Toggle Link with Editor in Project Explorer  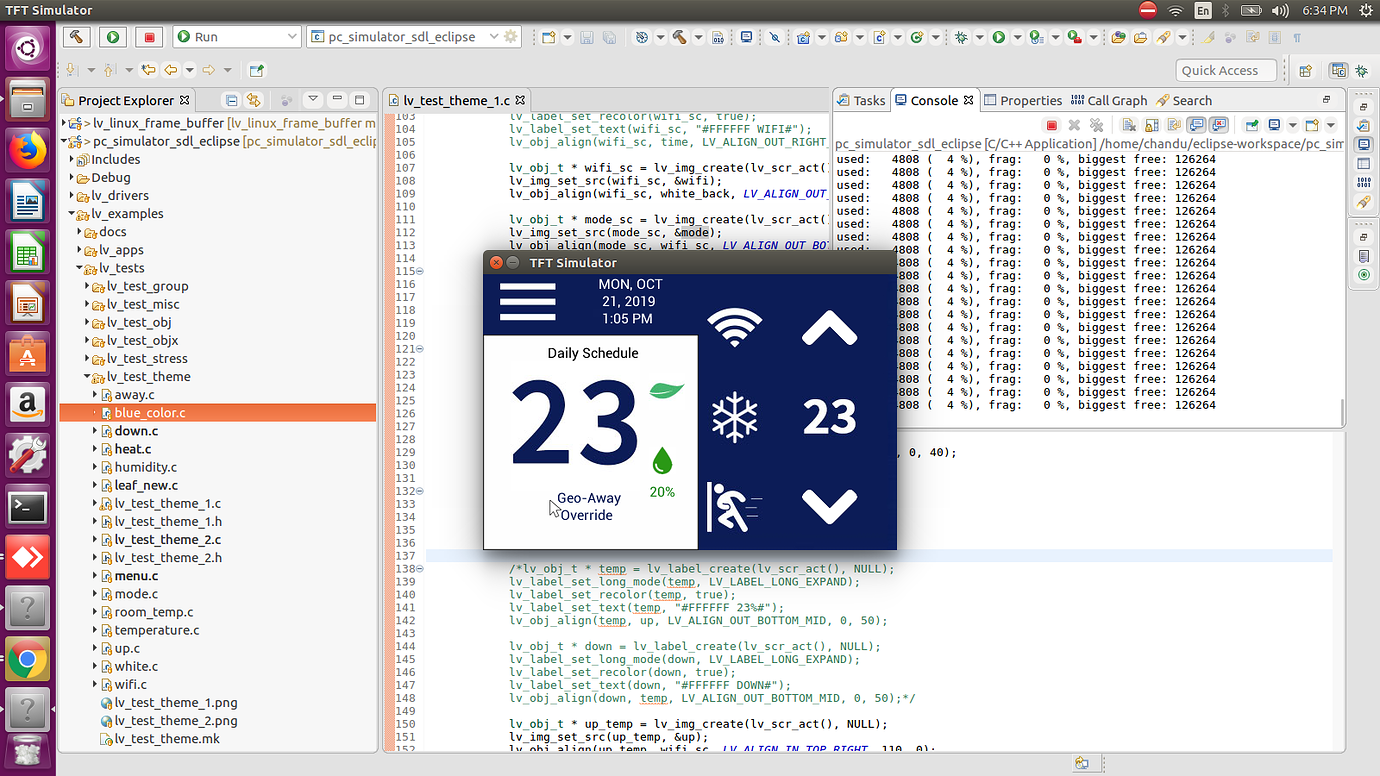pos(253,100)
